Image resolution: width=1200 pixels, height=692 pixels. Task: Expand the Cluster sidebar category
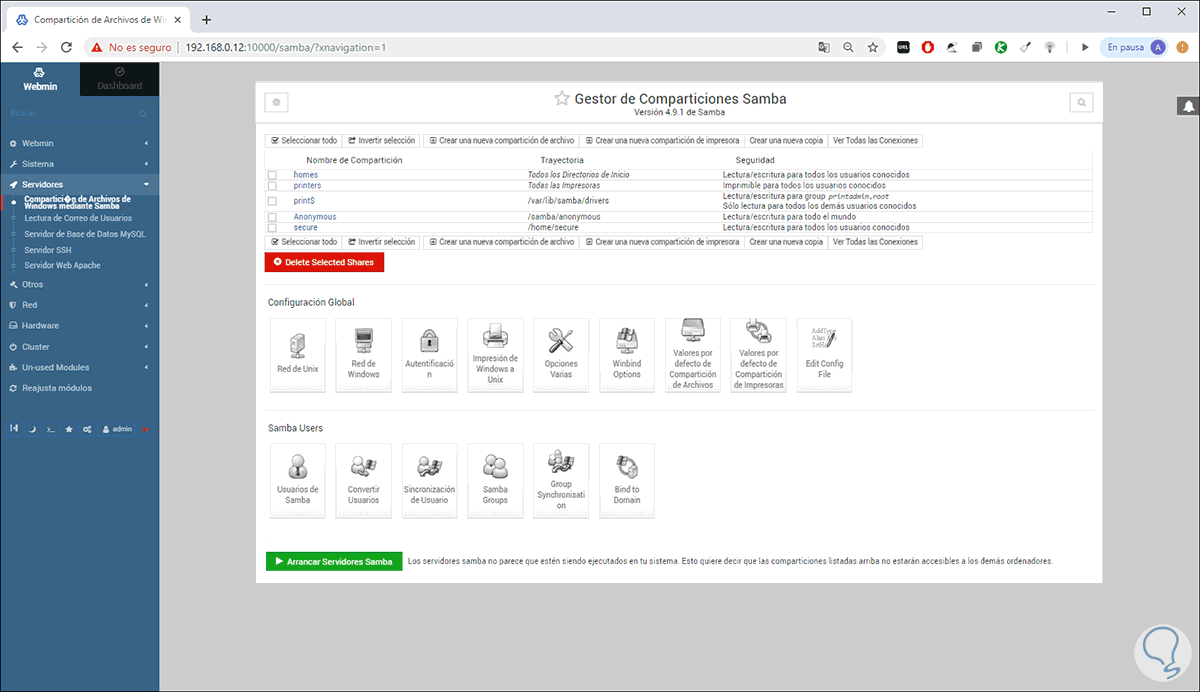79,346
